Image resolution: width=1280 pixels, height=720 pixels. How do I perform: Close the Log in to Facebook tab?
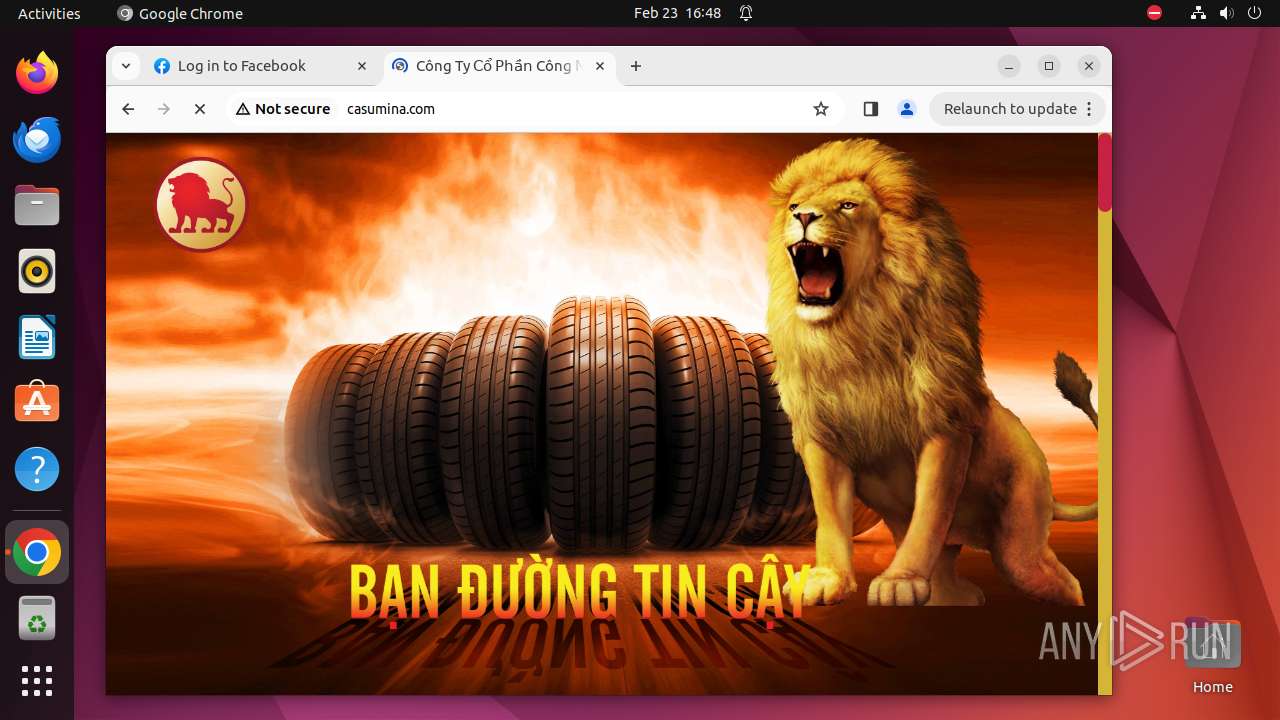click(362, 66)
